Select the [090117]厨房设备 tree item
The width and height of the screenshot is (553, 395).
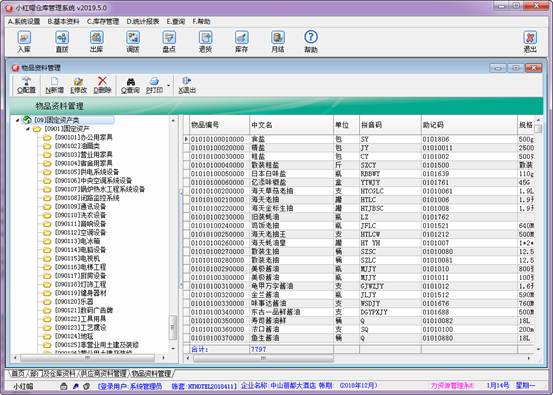pos(80,276)
